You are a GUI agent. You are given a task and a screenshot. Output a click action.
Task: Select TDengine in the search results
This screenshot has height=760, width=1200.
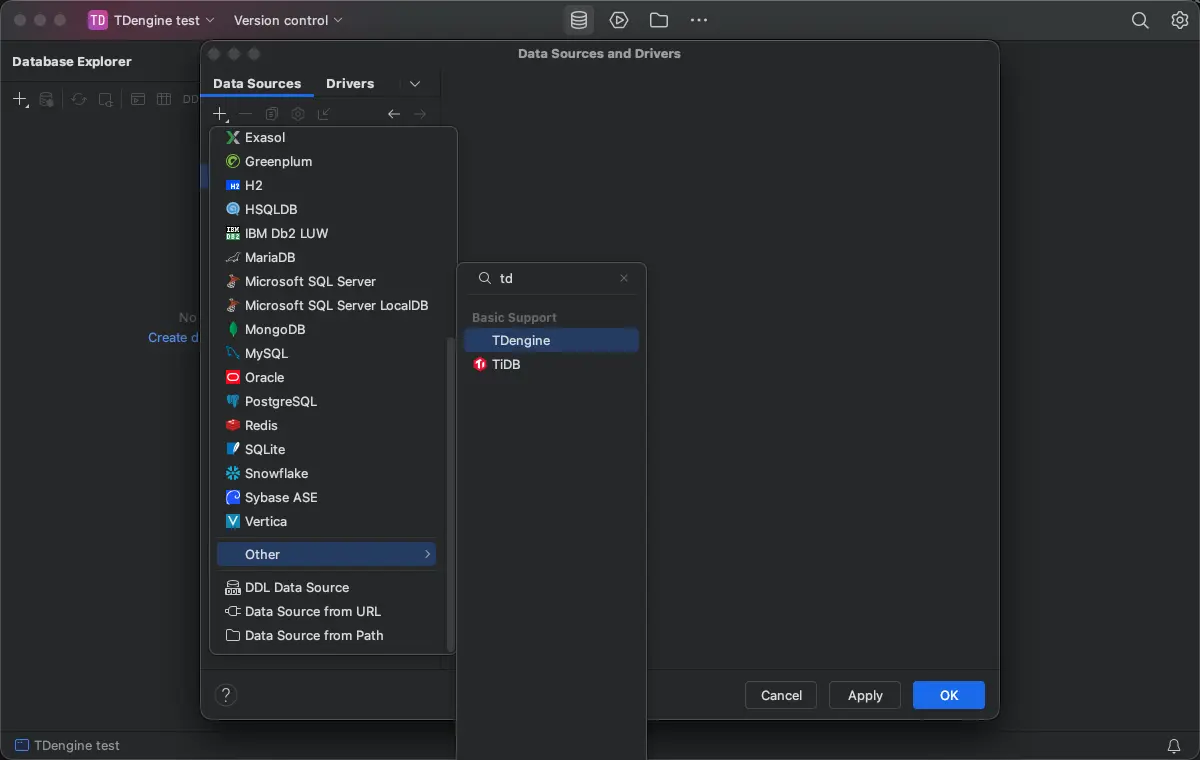tap(551, 340)
